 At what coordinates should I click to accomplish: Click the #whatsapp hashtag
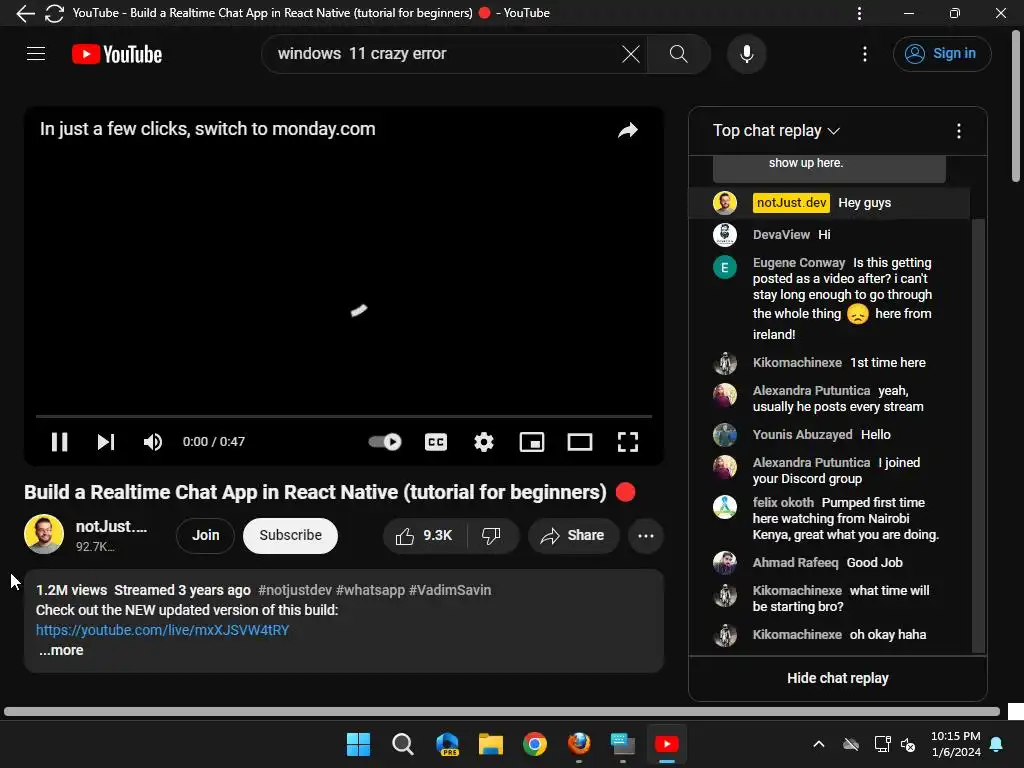pos(370,590)
